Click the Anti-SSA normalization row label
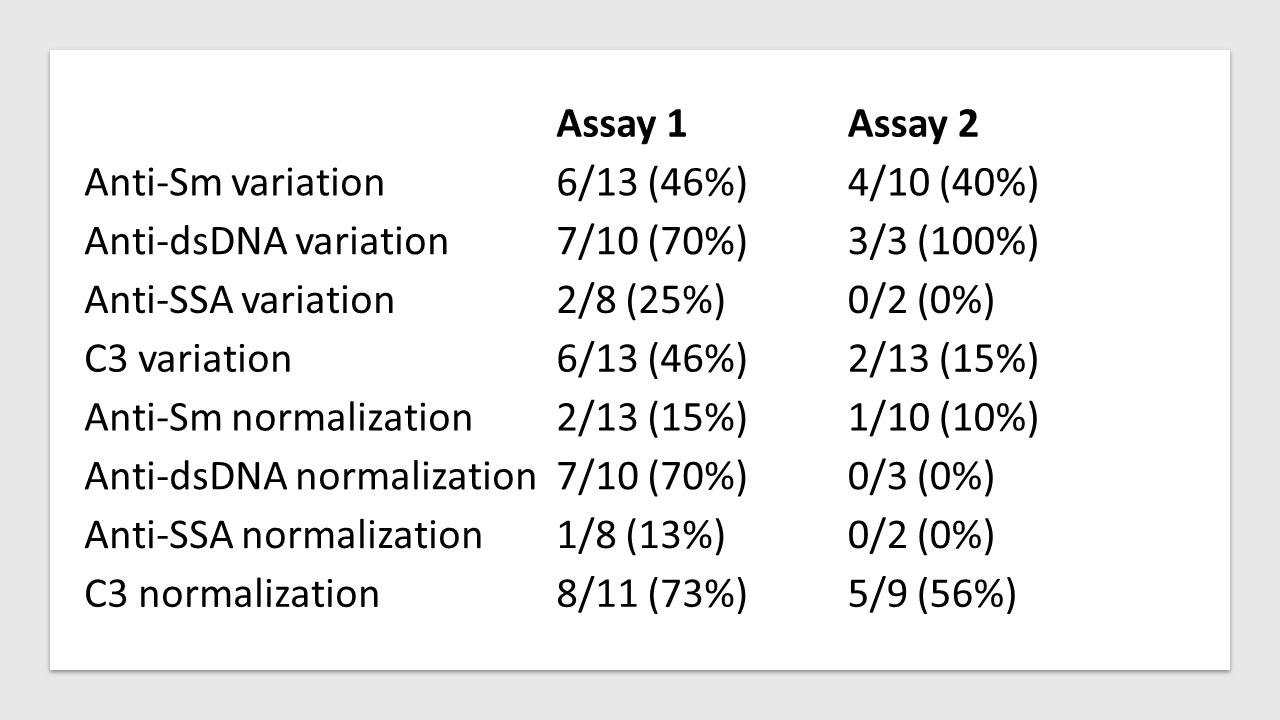 [x=283, y=535]
